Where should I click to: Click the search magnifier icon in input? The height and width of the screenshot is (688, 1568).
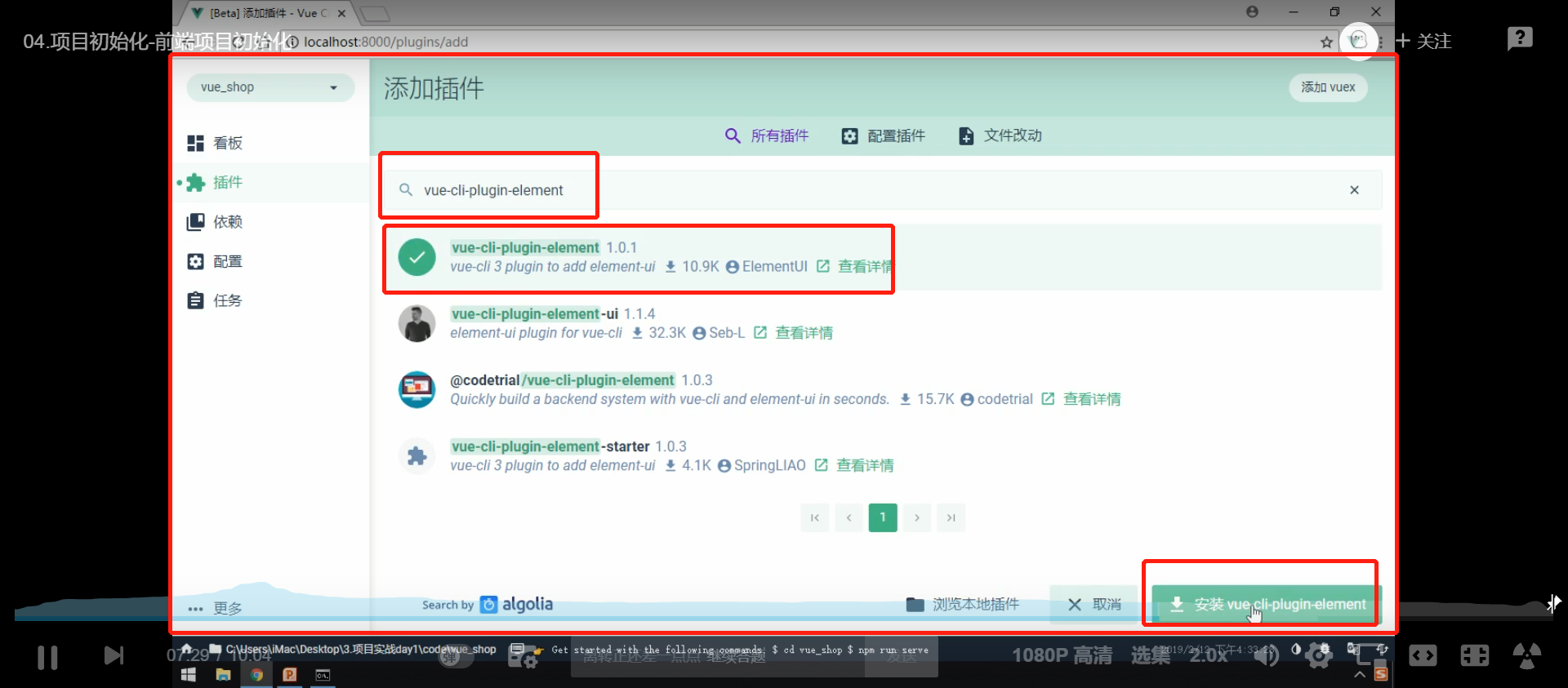coord(405,190)
